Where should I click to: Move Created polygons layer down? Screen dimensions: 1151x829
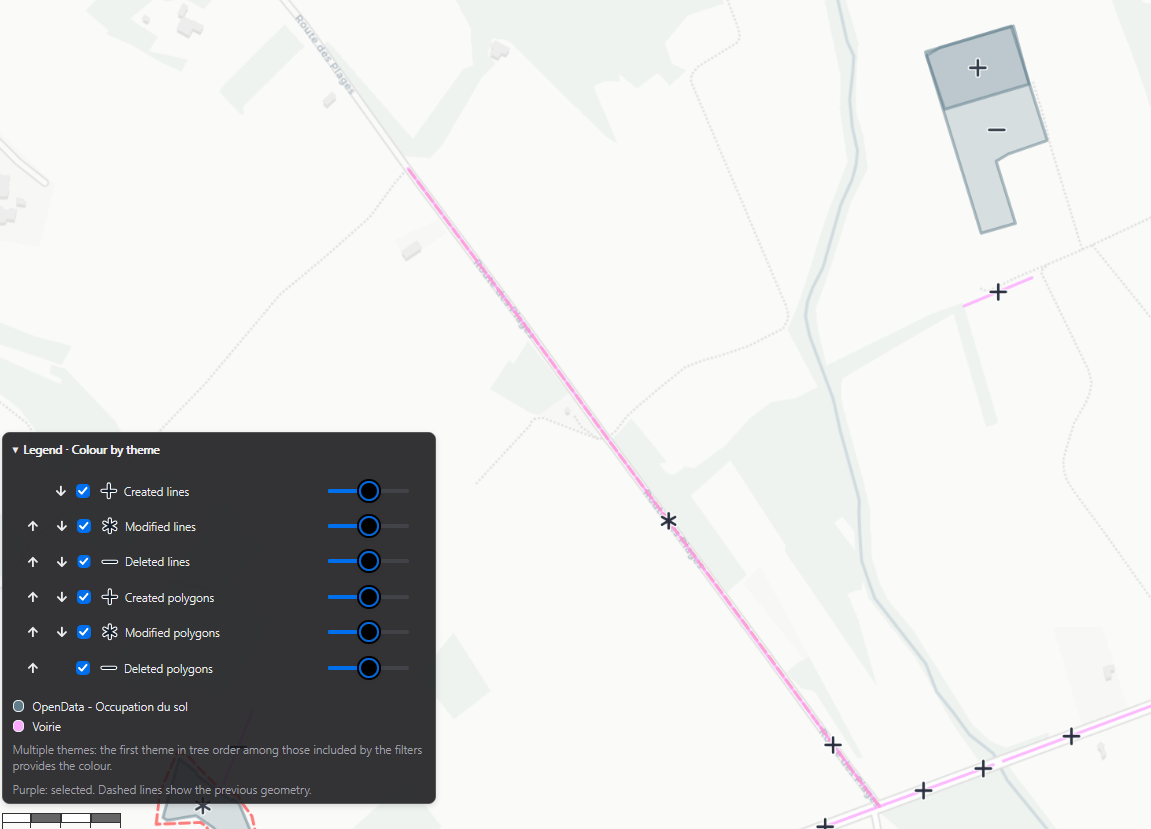click(x=62, y=597)
